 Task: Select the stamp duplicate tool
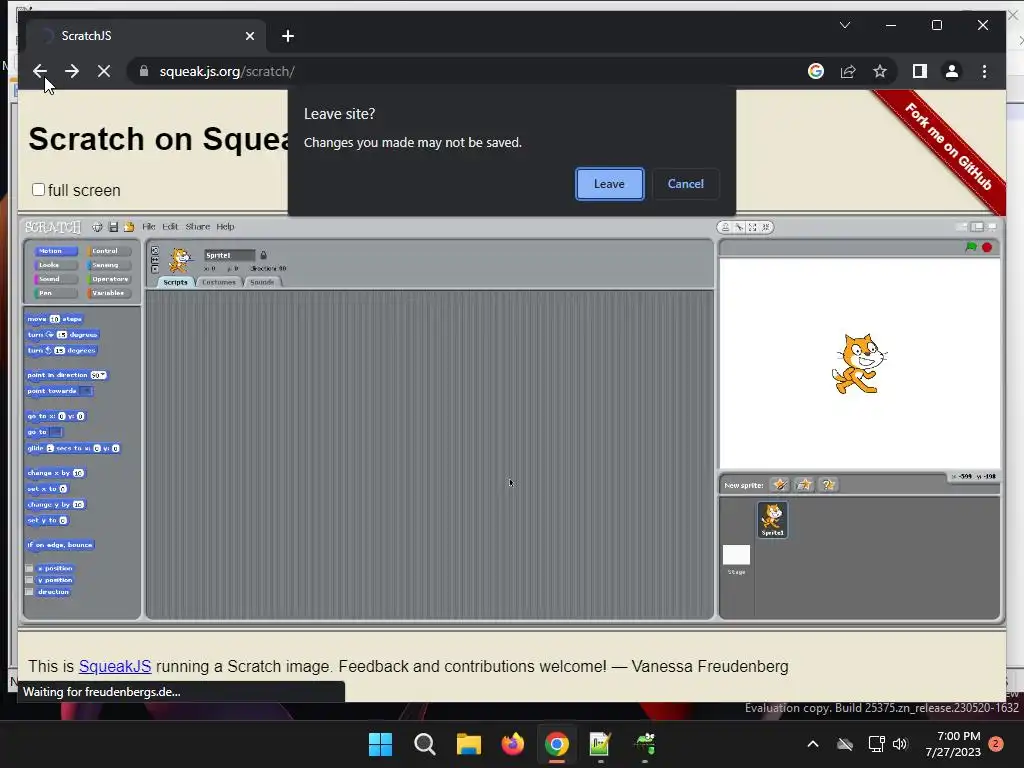[726, 227]
